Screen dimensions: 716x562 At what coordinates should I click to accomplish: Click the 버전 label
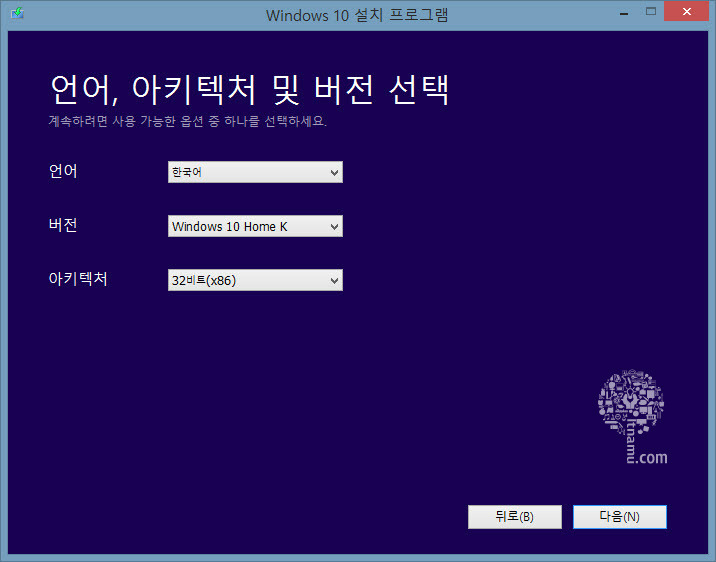(63, 225)
